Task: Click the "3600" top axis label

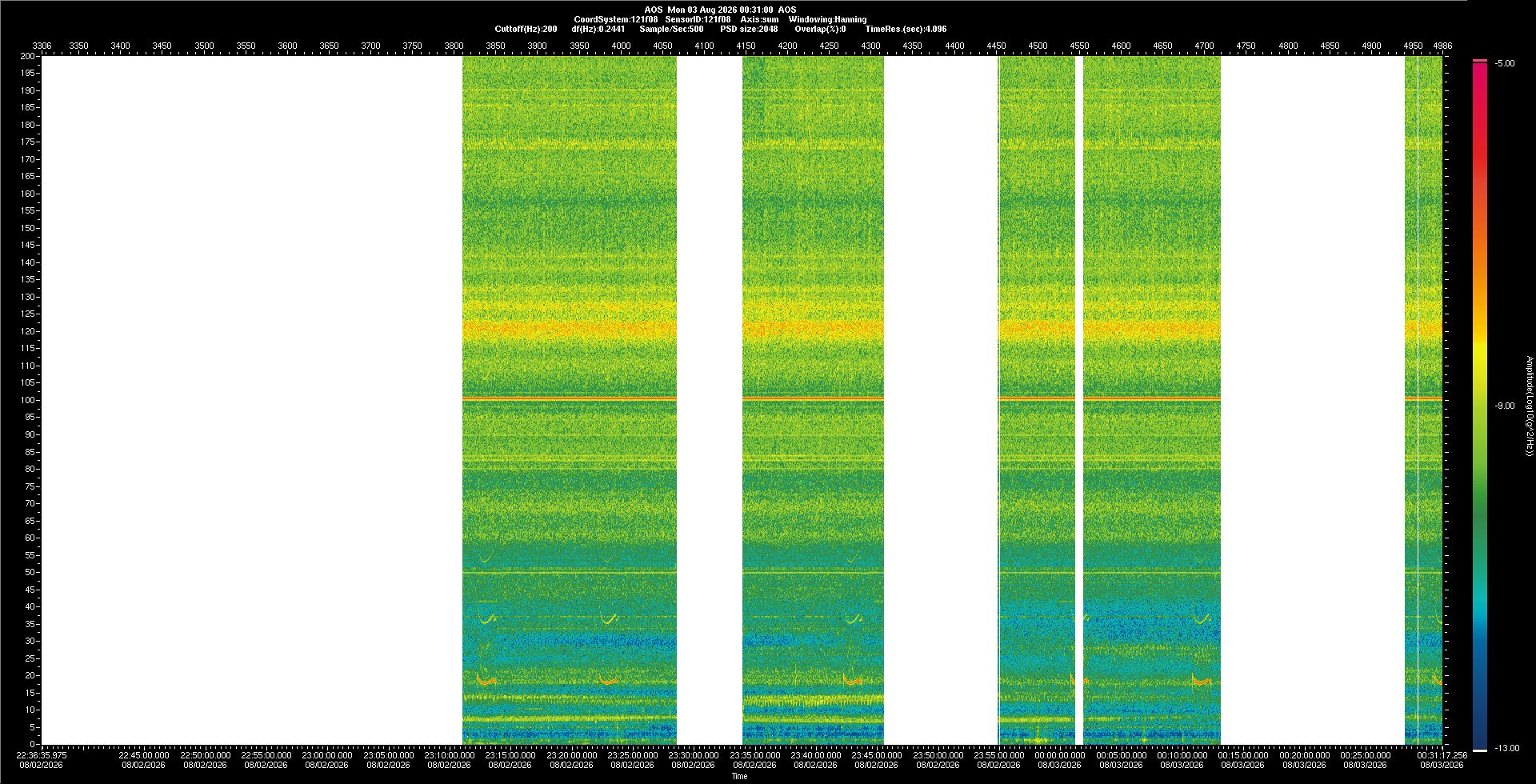Action: [287, 46]
